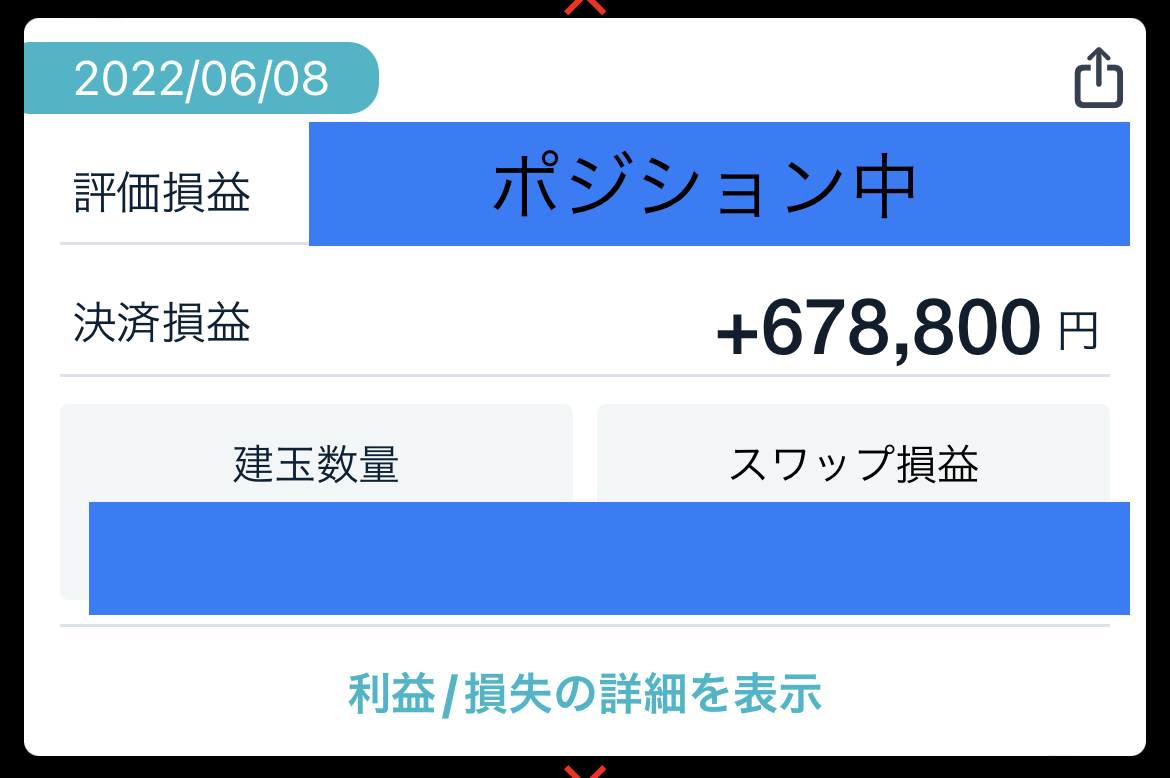
Task: Click the plus sign before 678,800
Action: point(737,335)
